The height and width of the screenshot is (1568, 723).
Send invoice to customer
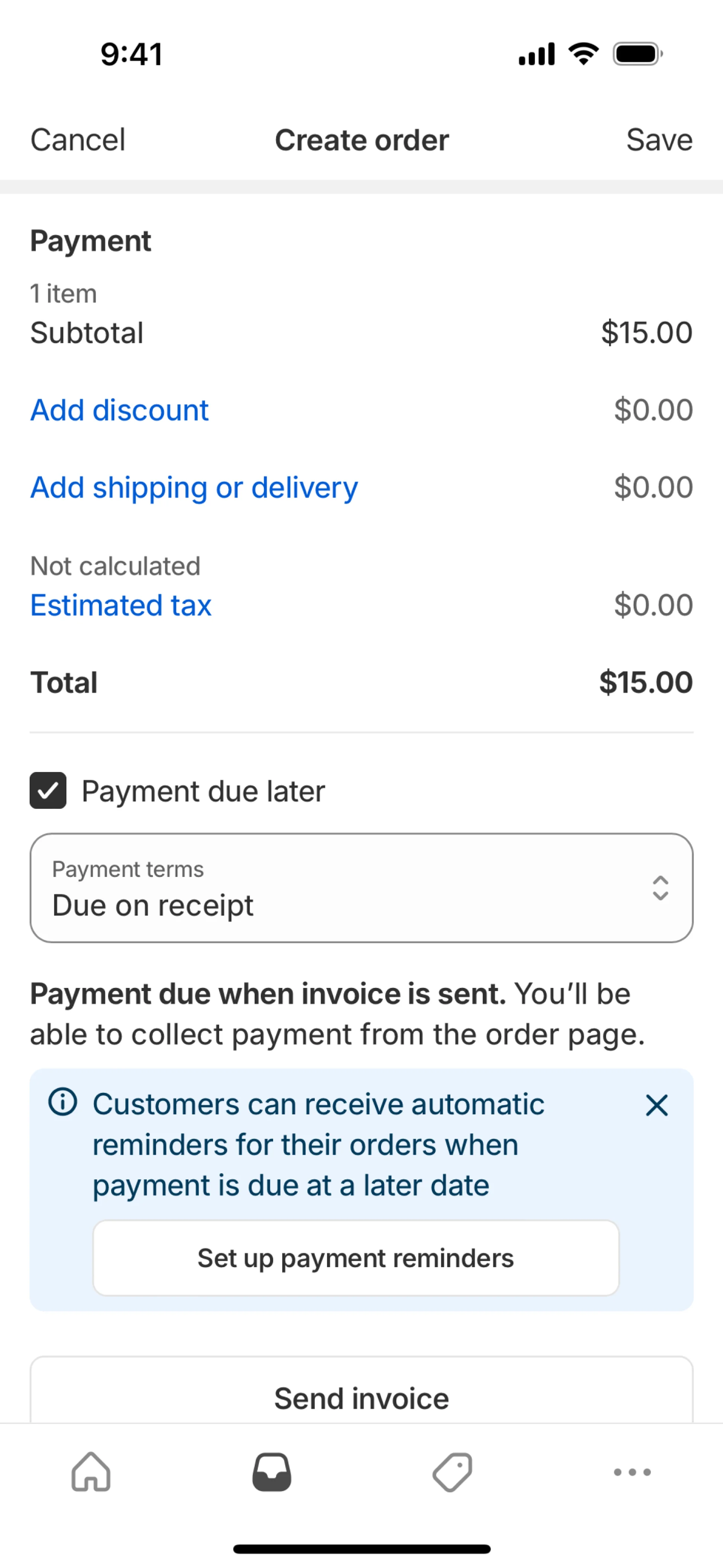coord(361,1398)
